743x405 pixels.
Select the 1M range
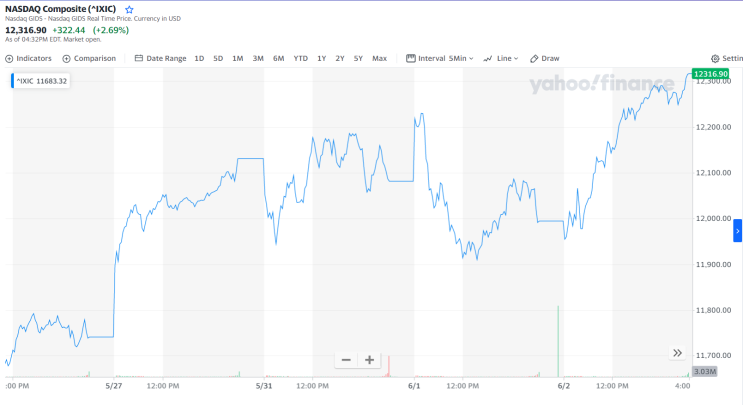point(237,58)
